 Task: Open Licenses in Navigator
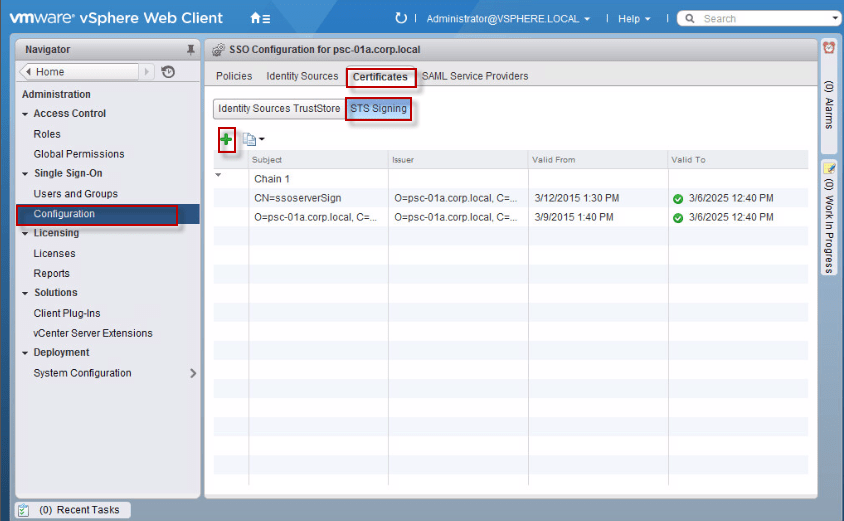[54, 254]
